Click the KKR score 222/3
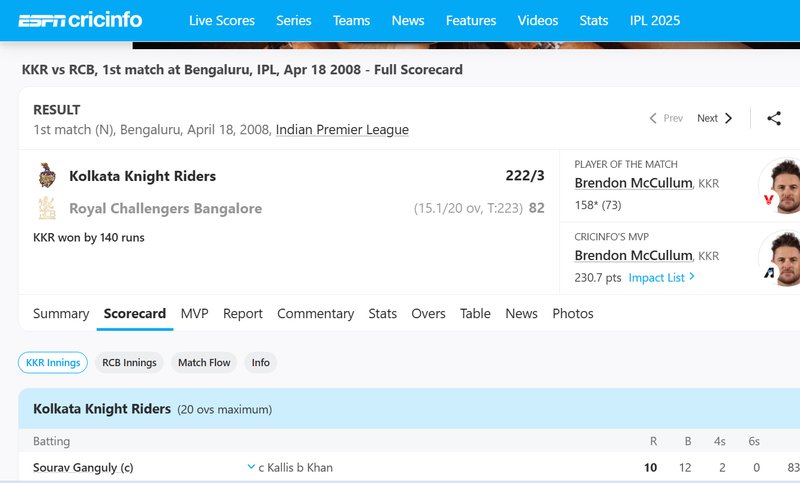 point(525,175)
